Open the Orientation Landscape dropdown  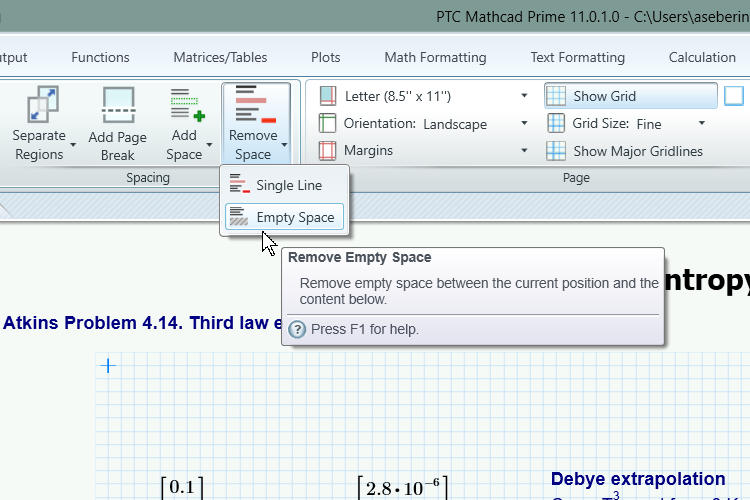pyautogui.click(x=524, y=124)
